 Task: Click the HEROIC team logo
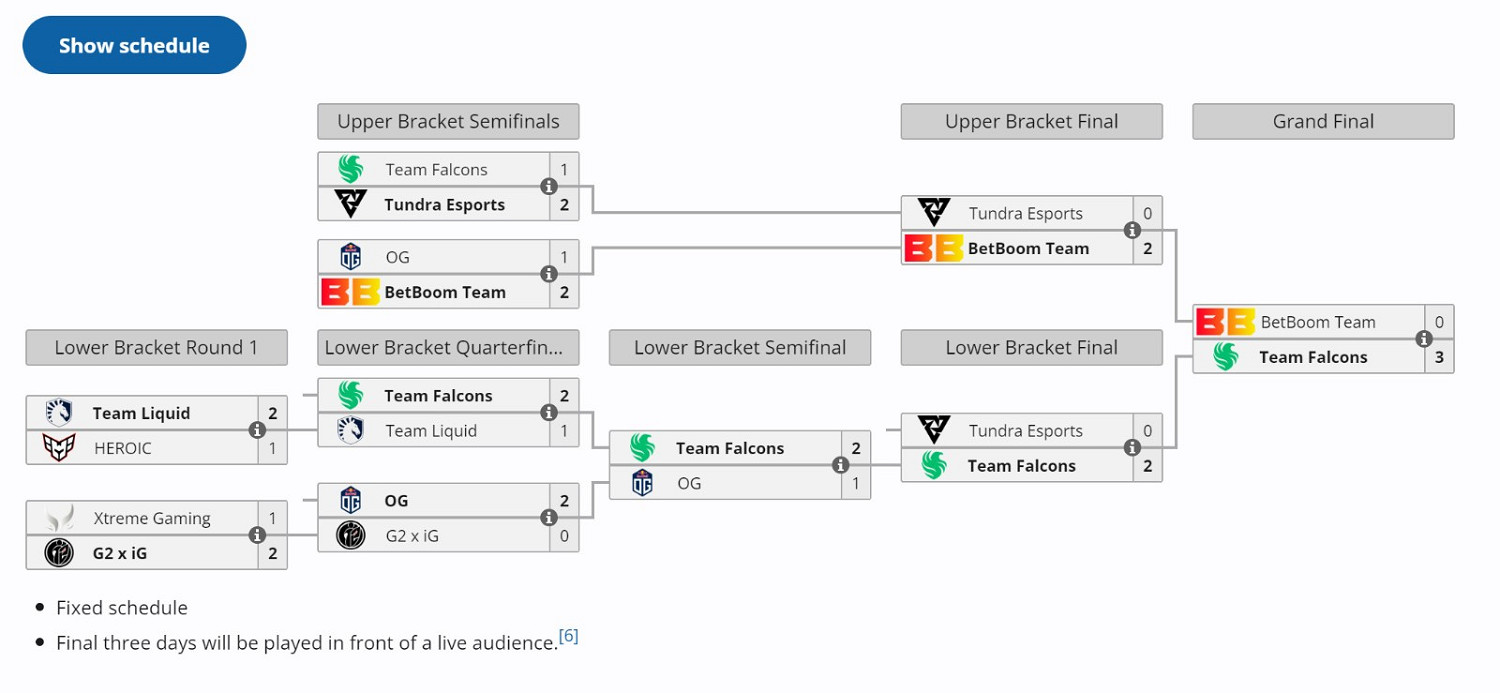[59, 448]
